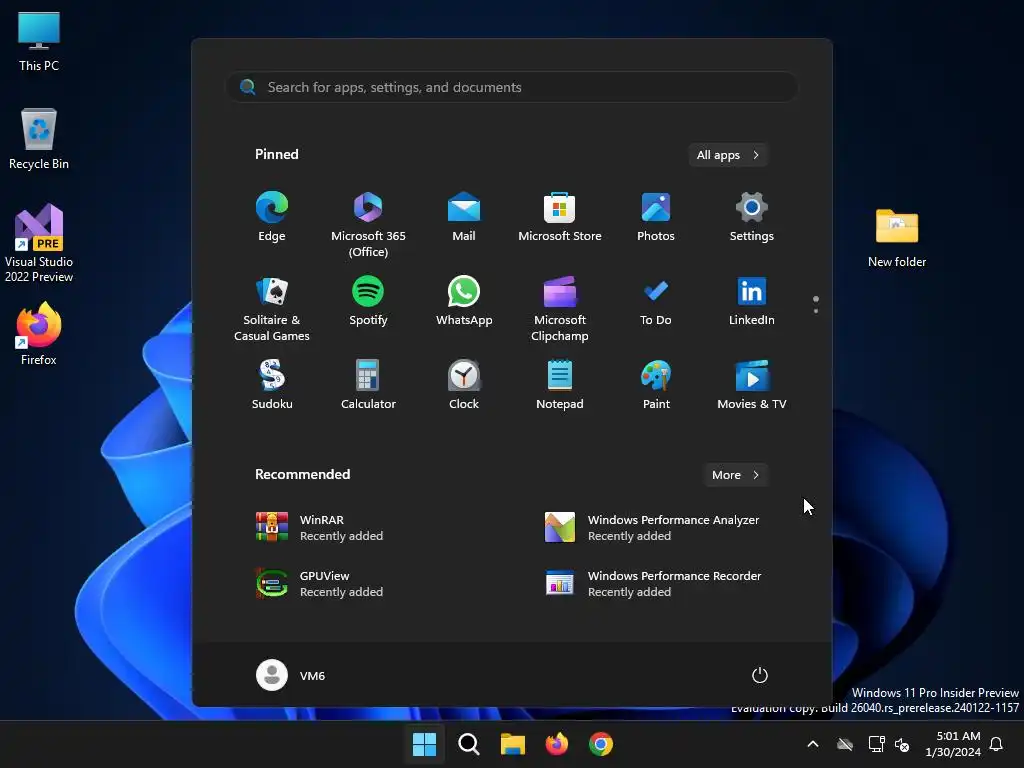Screen dimensions: 1024x768
Task: Open Edge from pinned apps
Action: pyautogui.click(x=272, y=217)
